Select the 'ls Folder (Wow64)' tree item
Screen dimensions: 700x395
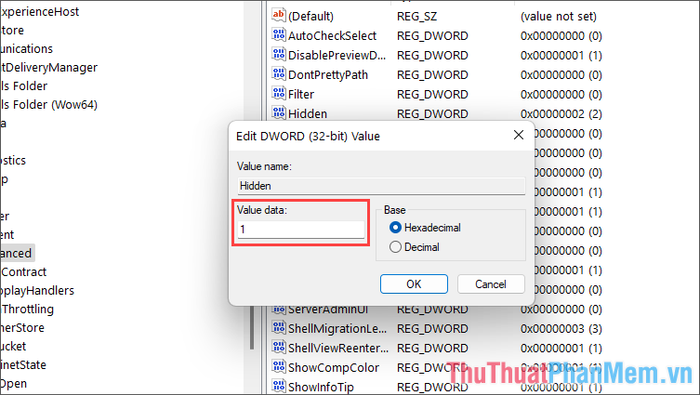click(48, 104)
